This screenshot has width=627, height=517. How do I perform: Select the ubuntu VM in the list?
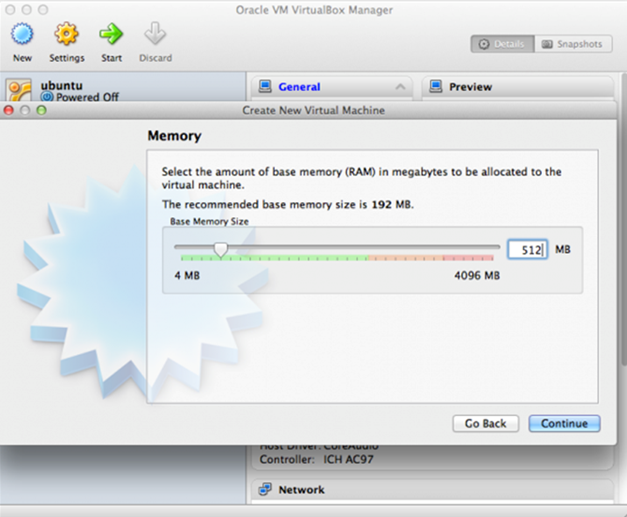pyautogui.click(x=123, y=88)
